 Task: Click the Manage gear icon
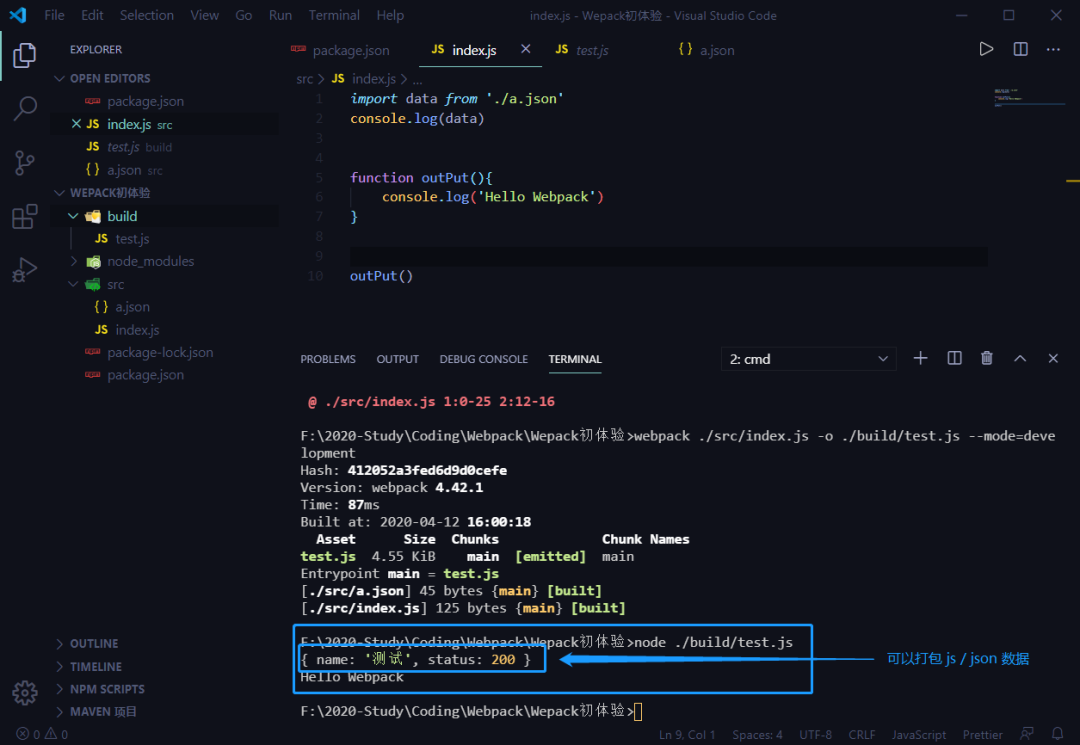(x=25, y=692)
